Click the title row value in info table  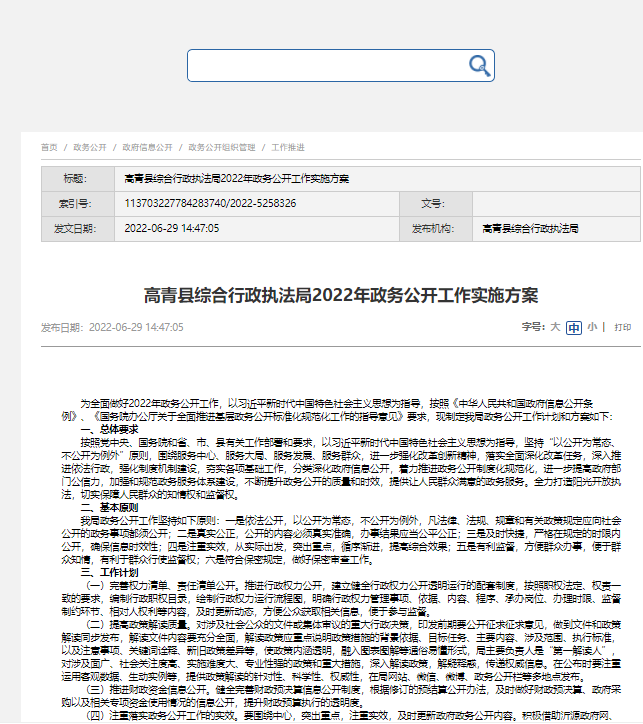[x=236, y=178]
